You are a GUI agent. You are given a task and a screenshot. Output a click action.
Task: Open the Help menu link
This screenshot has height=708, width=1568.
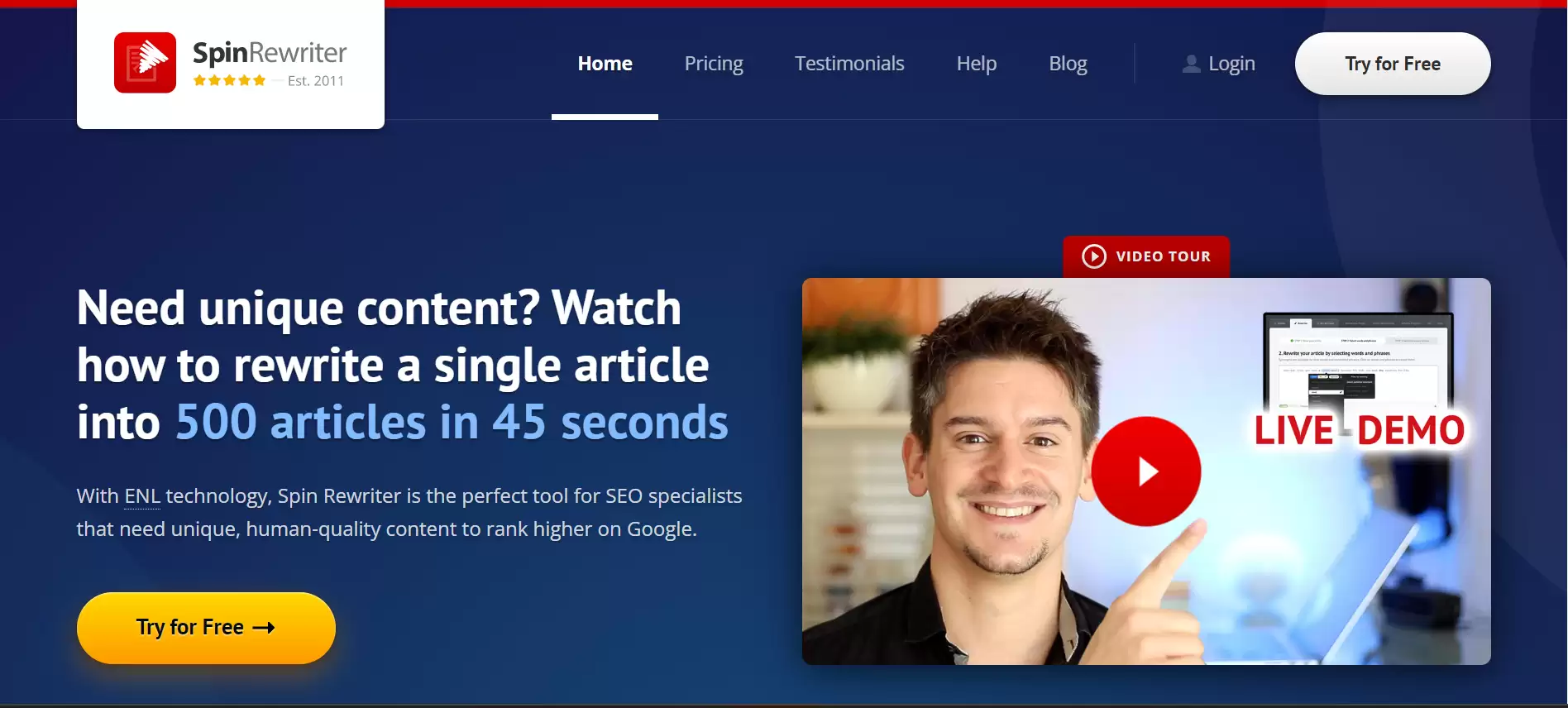click(977, 64)
